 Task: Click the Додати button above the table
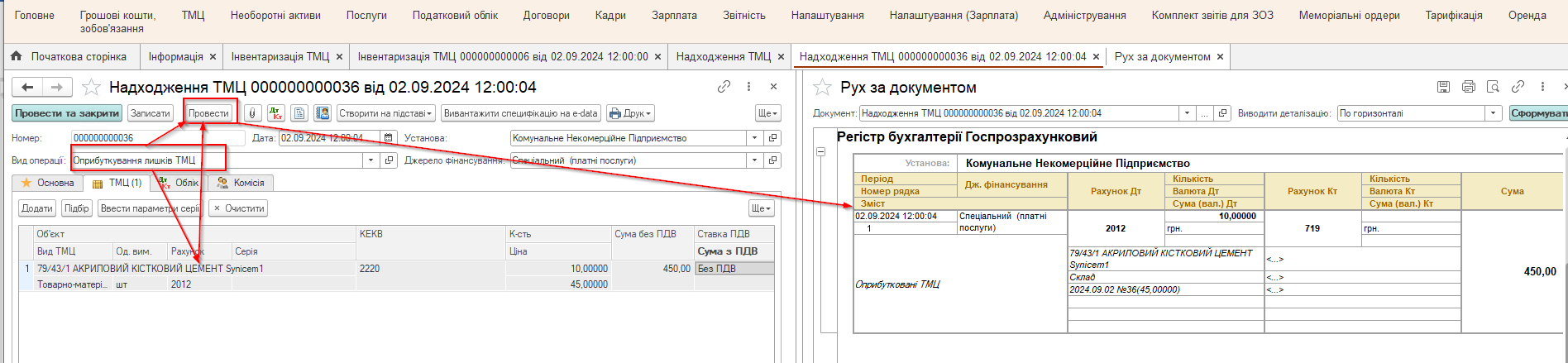[x=37, y=208]
